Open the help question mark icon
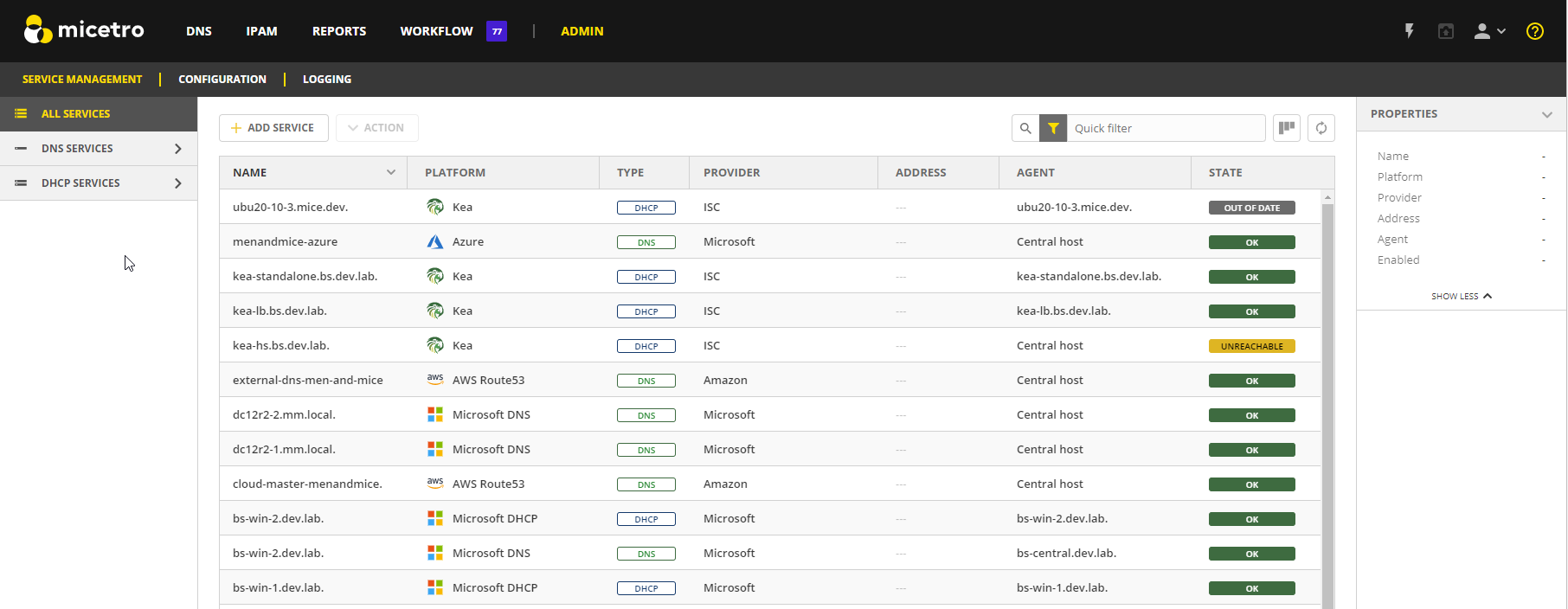The width and height of the screenshot is (1568, 609). [x=1535, y=31]
